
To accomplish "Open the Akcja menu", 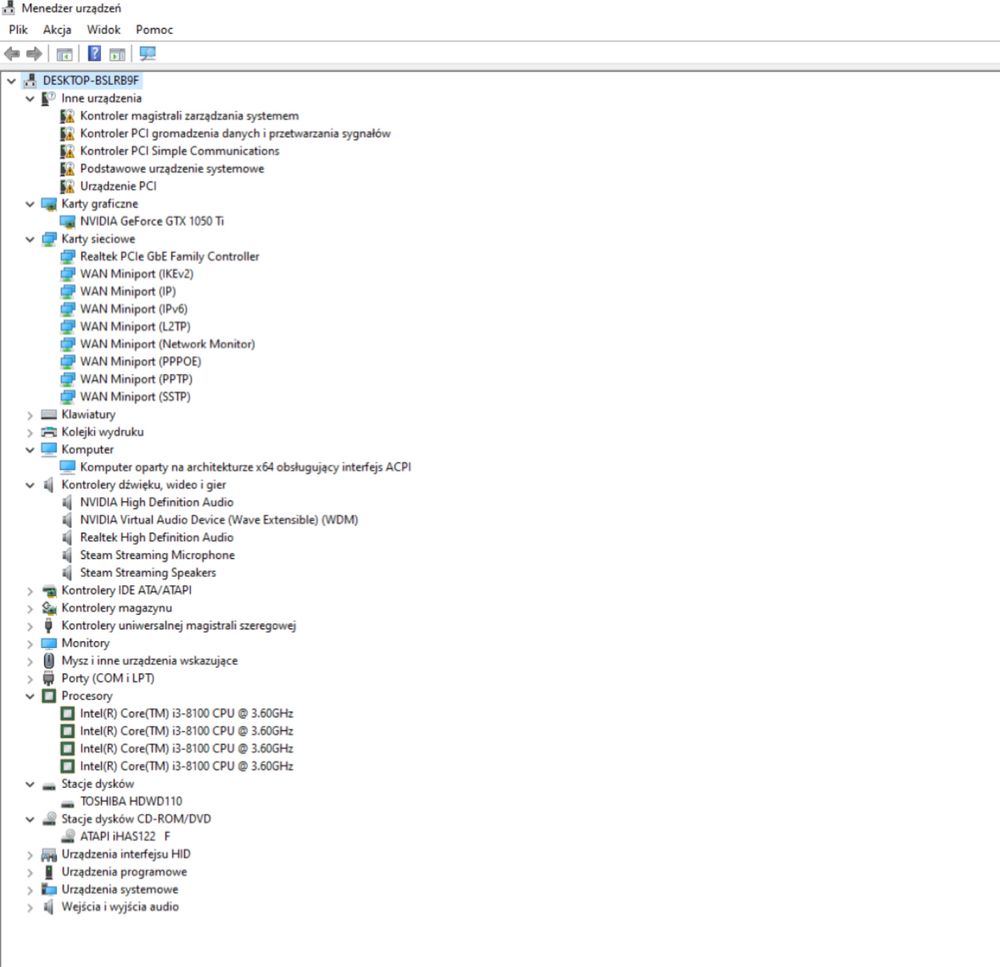I will pos(57,30).
